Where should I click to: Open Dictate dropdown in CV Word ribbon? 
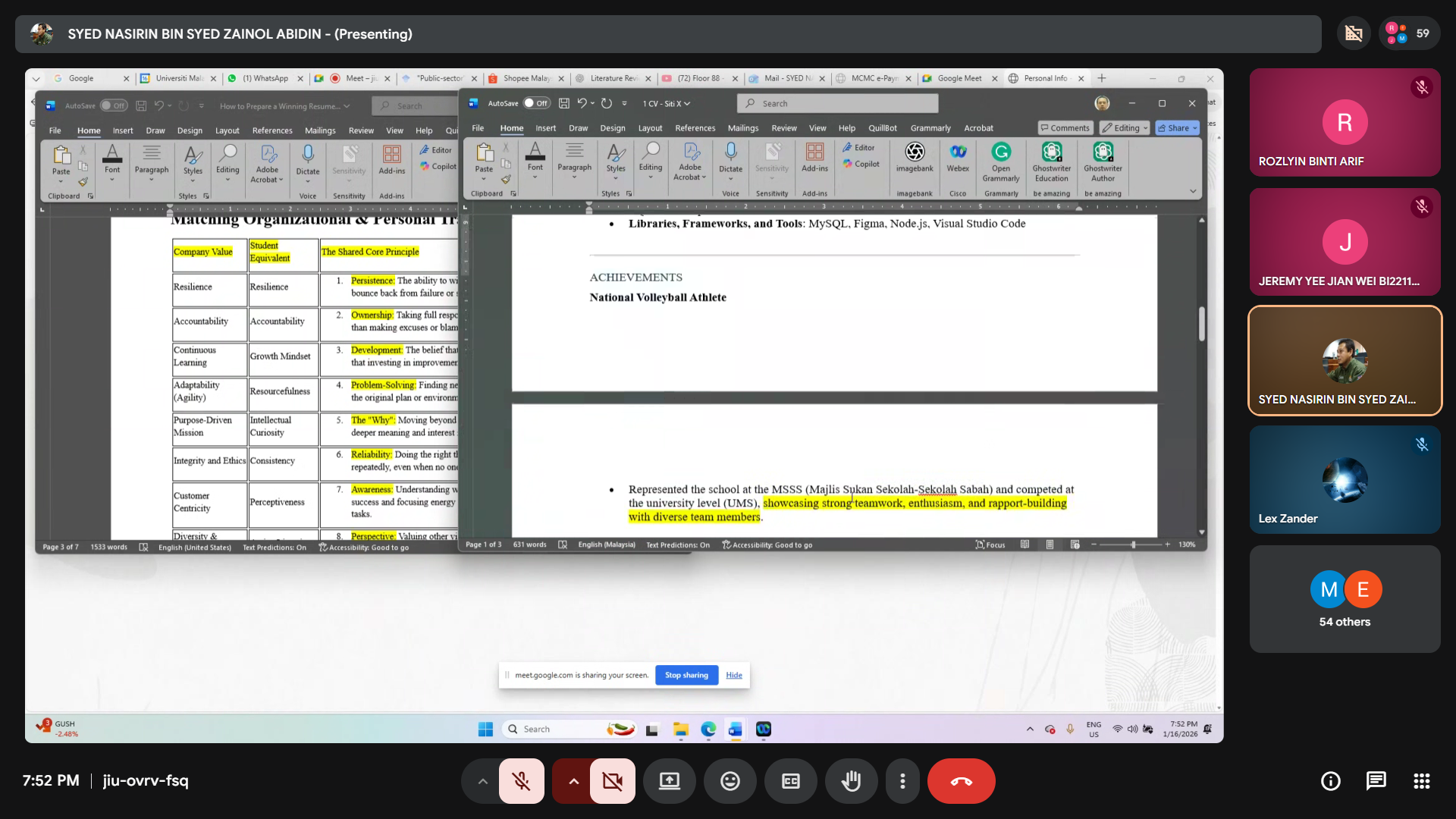point(730,162)
